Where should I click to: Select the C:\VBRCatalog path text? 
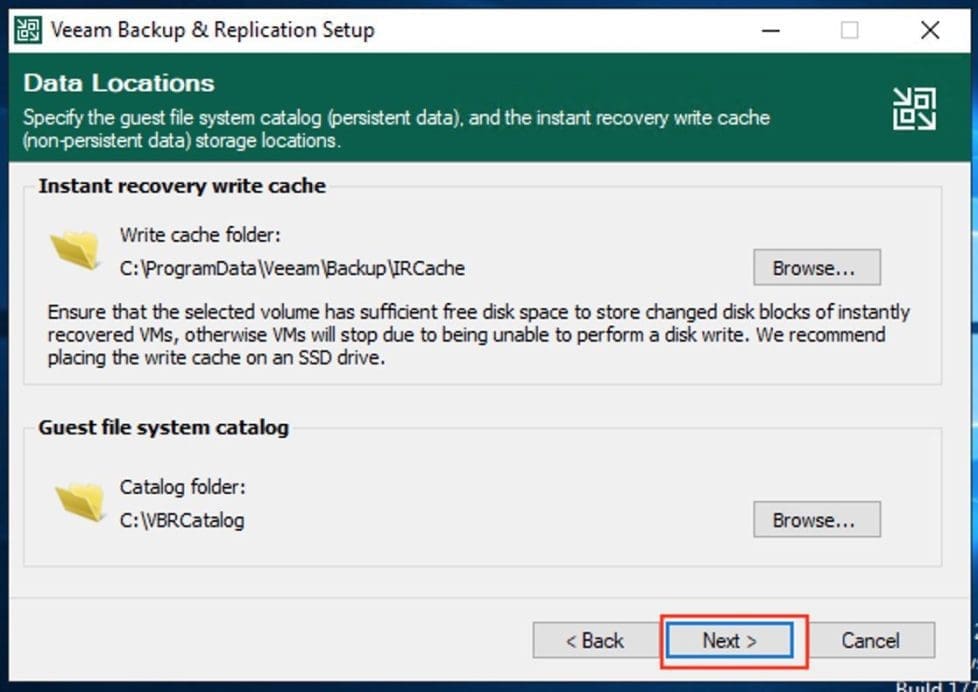click(x=182, y=520)
